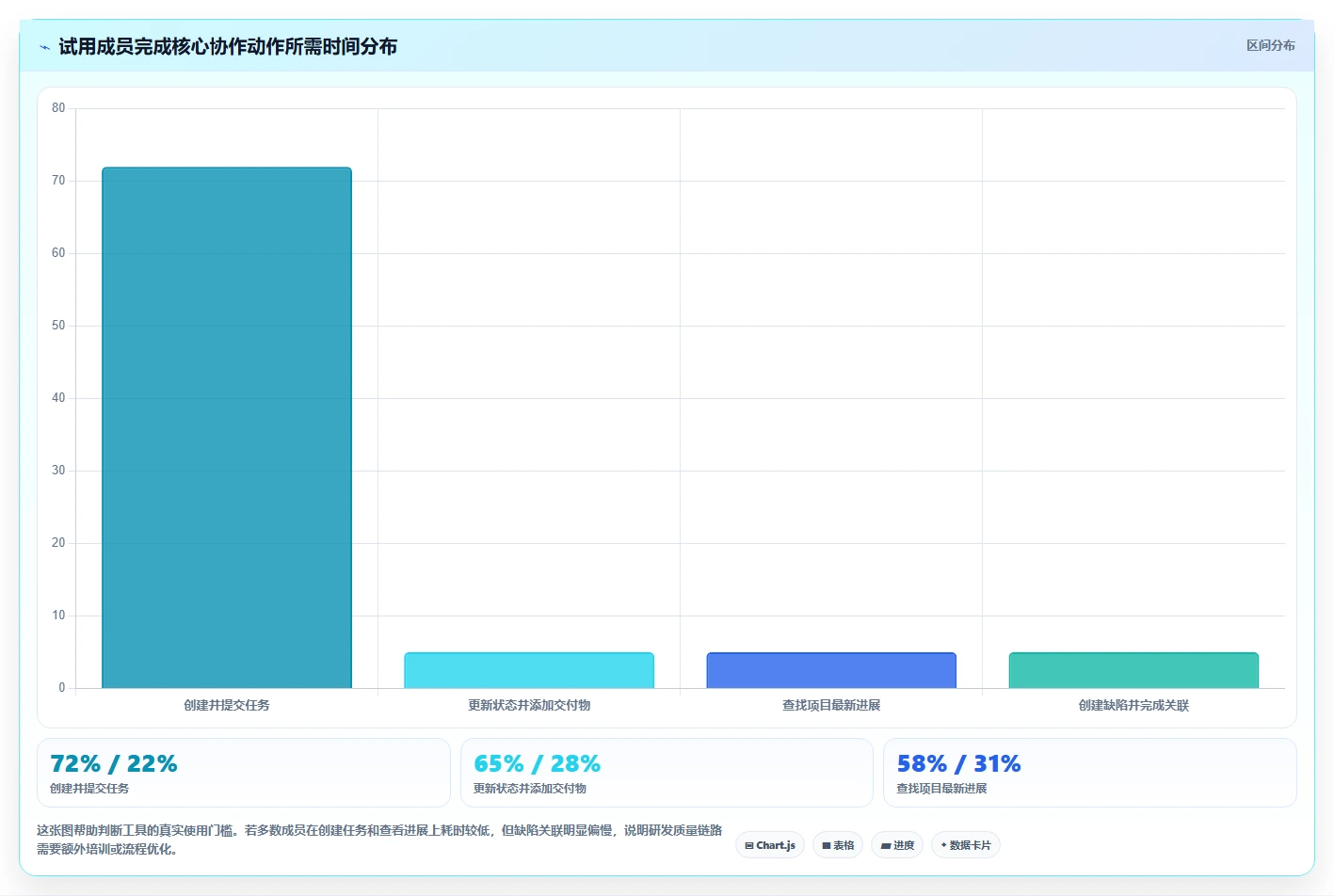Click the green 创建缺陷并完成关联 bar
This screenshot has height=896, width=1334.
pos(1133,670)
